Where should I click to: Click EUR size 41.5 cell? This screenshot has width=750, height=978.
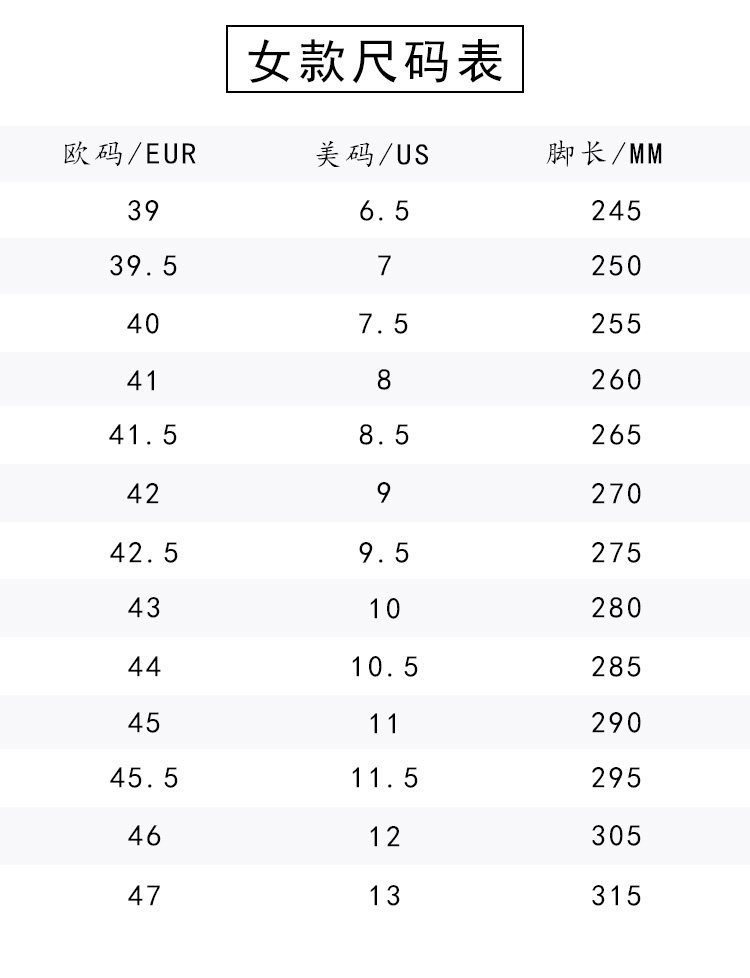pyautogui.click(x=144, y=435)
